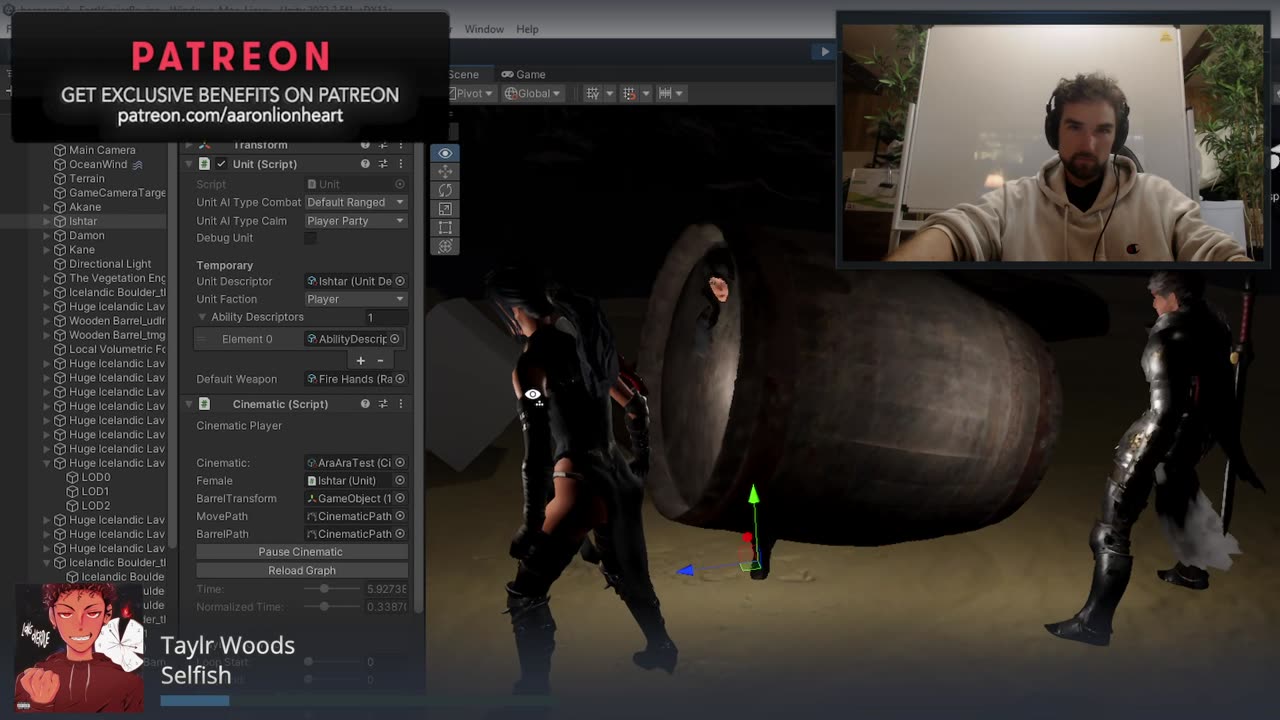The height and width of the screenshot is (720, 1280).
Task: Open object picker for BarrelPath field
Action: coord(400,534)
